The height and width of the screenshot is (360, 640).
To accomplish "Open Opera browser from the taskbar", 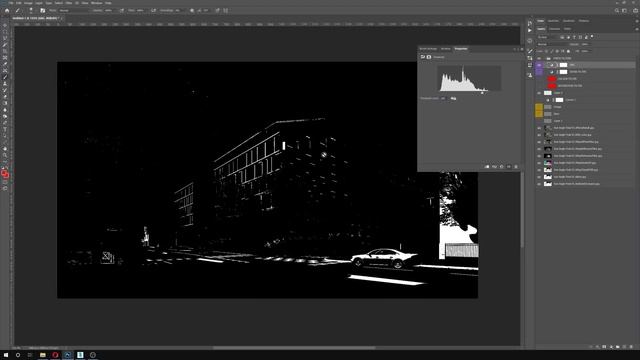I will click(55, 355).
